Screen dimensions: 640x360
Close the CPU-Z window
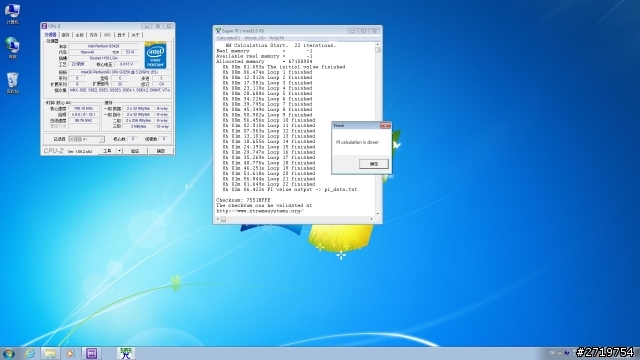pyautogui.click(x=169, y=26)
